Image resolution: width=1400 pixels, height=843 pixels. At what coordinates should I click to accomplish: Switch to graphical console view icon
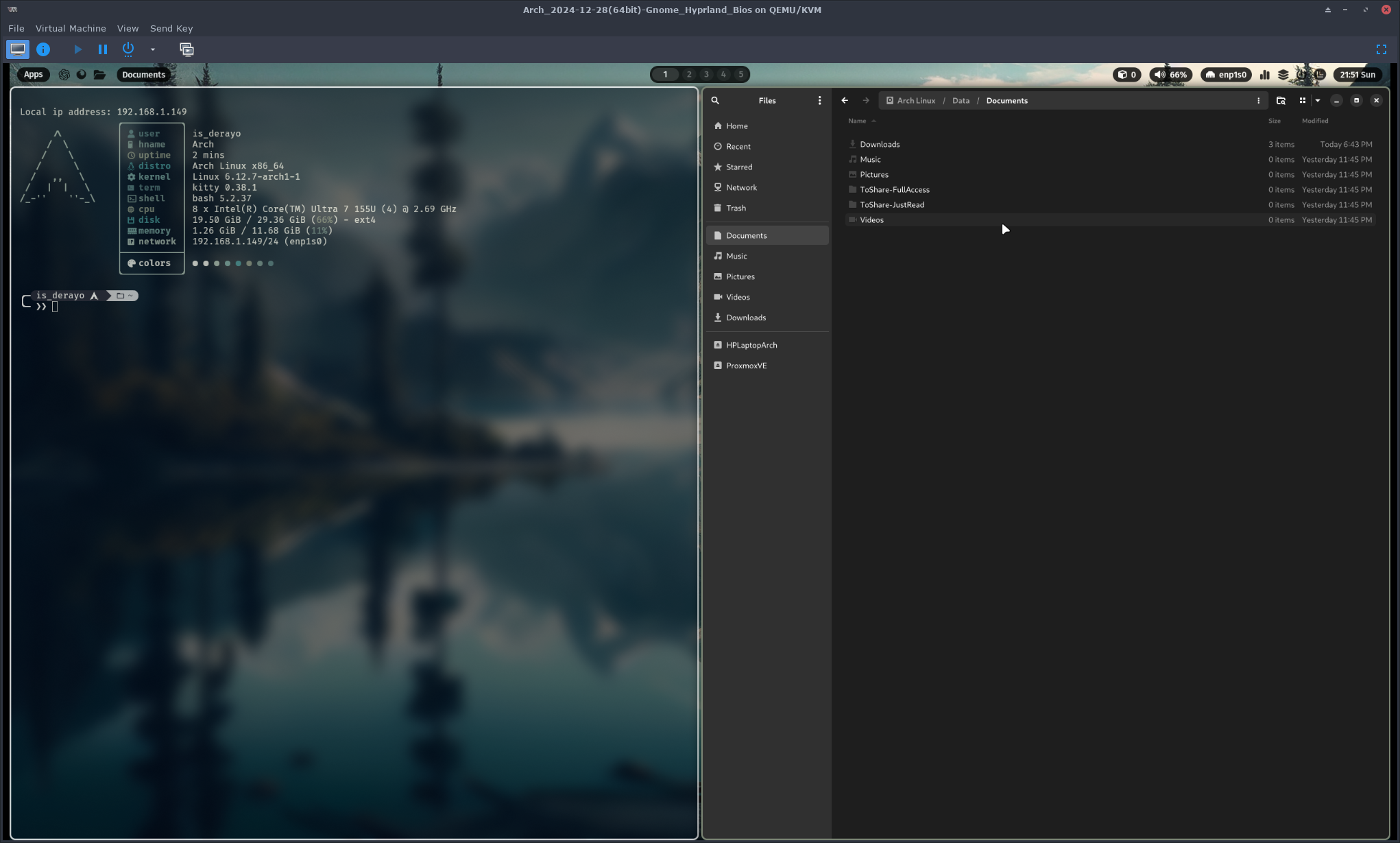coord(18,49)
